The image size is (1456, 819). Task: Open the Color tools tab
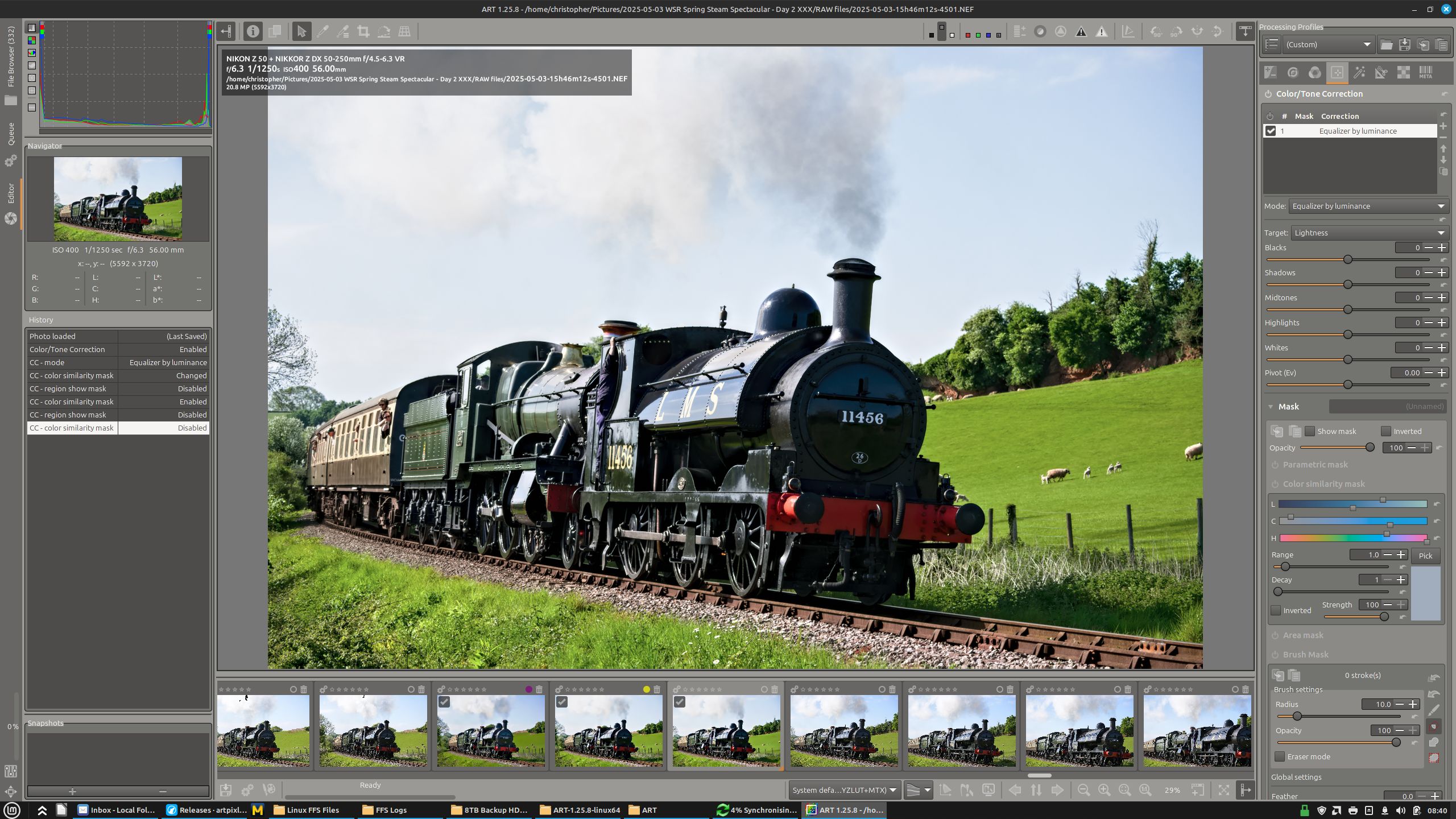pos(1315,72)
